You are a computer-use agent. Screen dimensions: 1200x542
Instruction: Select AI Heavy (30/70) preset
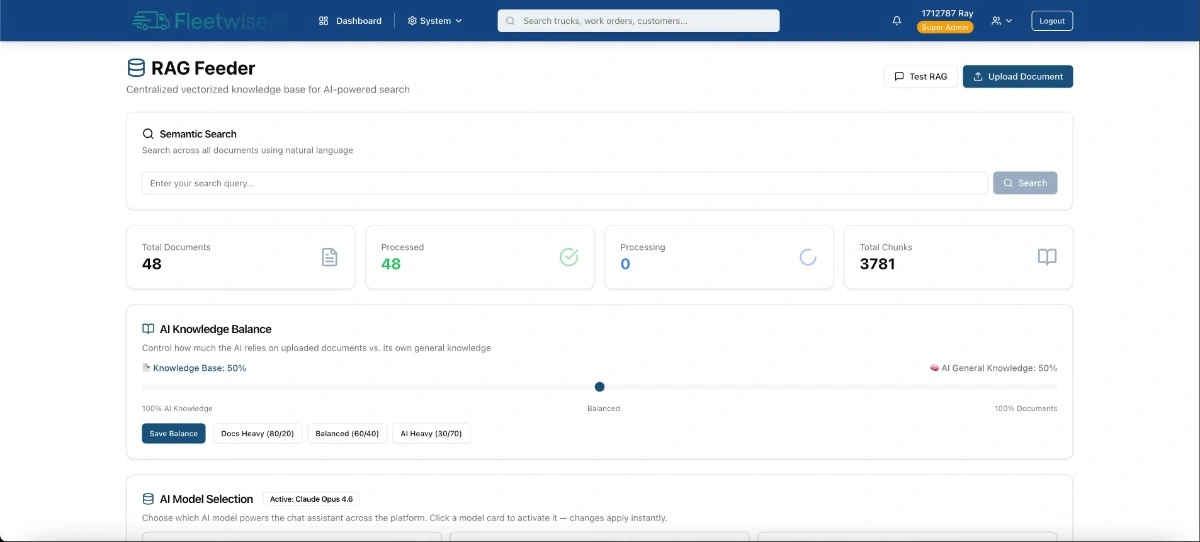[431, 433]
